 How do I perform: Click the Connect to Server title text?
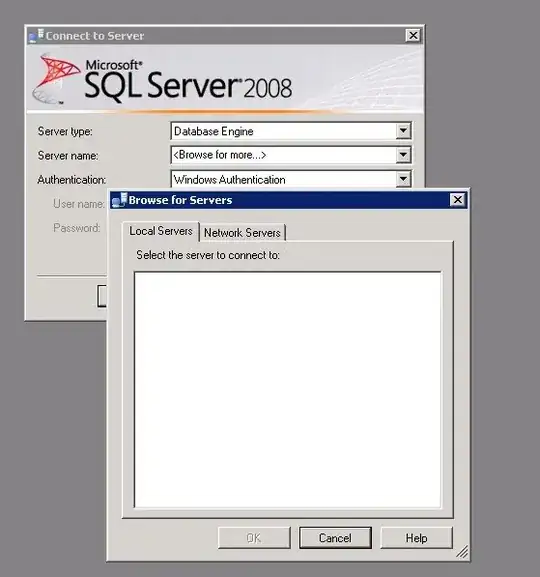[x=95, y=36]
